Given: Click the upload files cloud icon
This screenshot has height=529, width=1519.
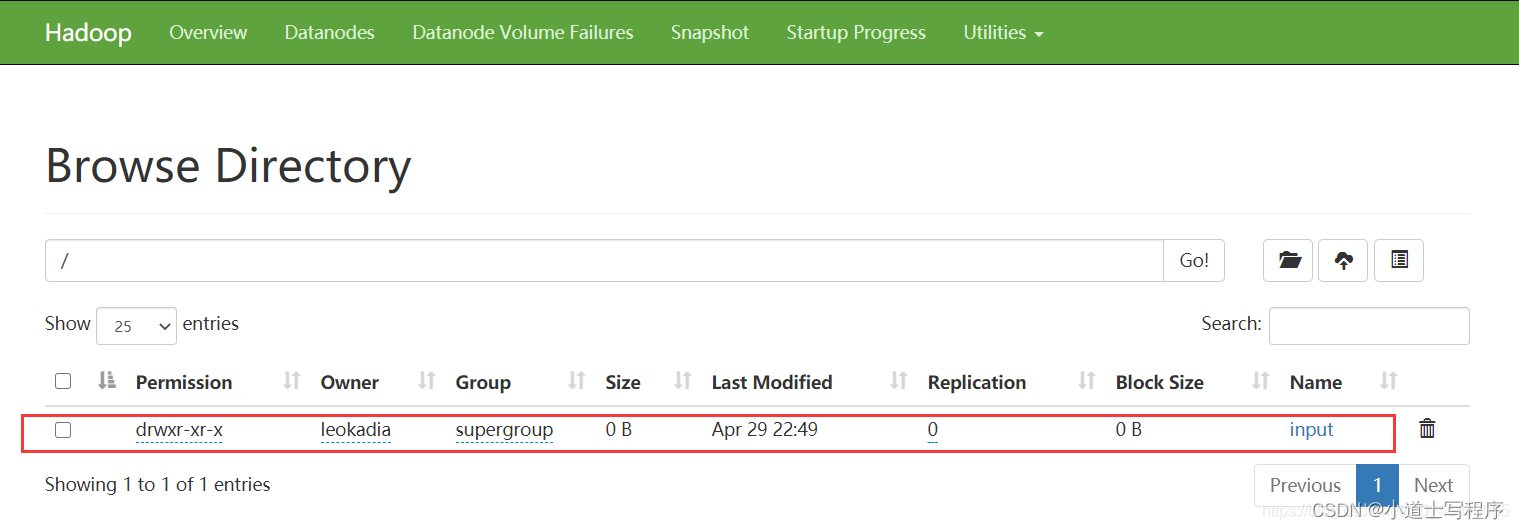Looking at the screenshot, I should (1343, 260).
